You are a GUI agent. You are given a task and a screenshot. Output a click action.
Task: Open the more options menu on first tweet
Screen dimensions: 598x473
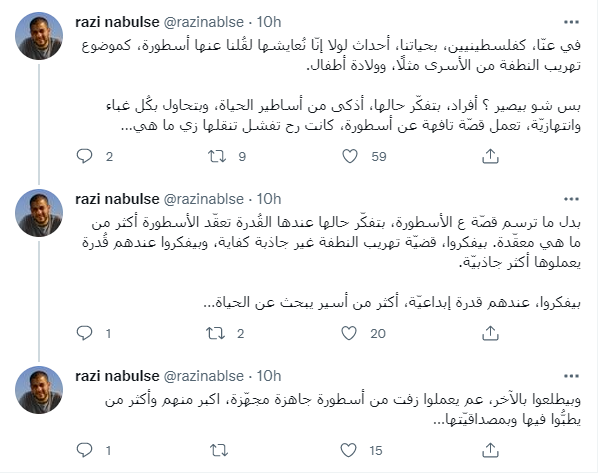click(571, 22)
